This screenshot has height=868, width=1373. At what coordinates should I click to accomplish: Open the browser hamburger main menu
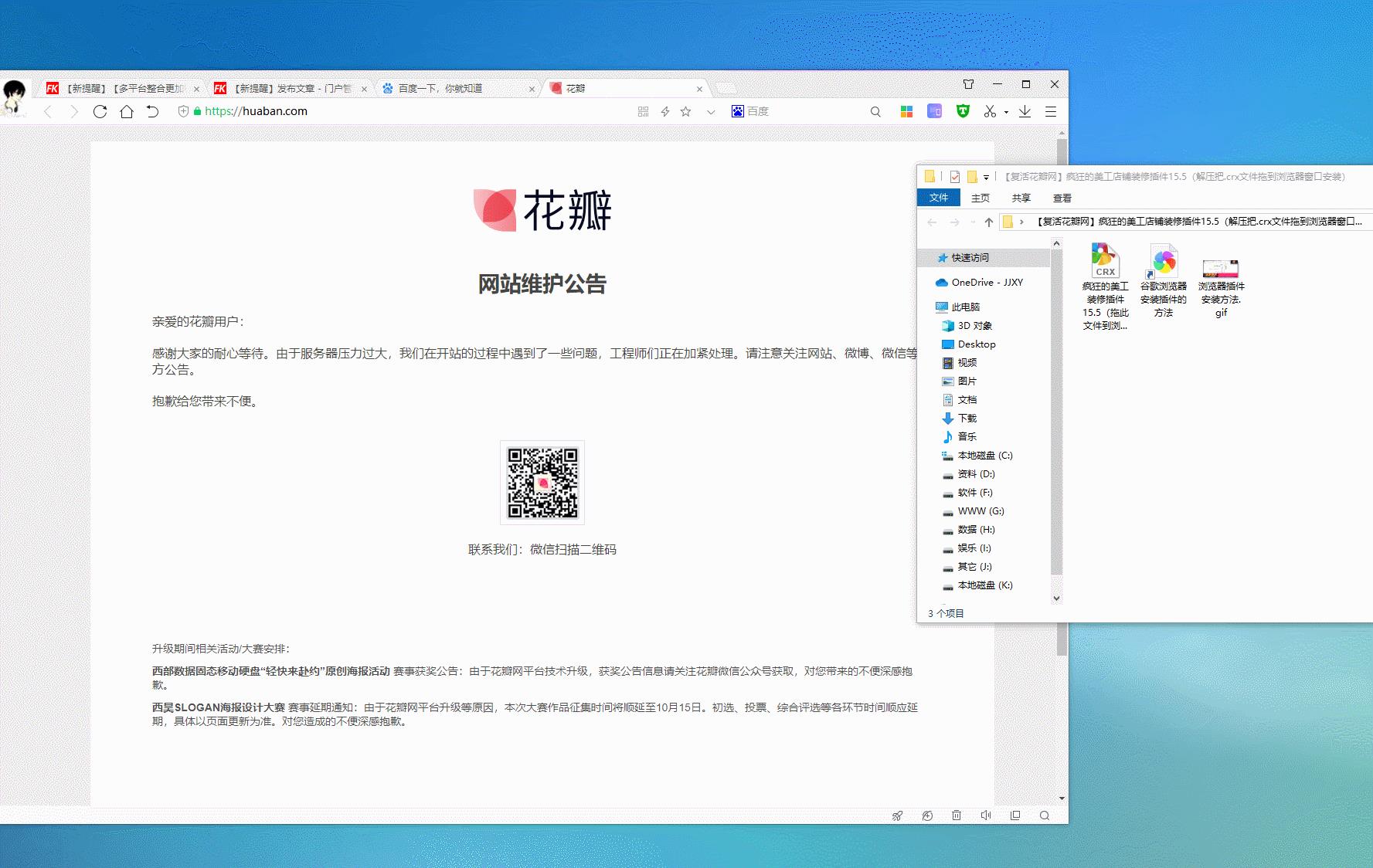pyautogui.click(x=1051, y=111)
